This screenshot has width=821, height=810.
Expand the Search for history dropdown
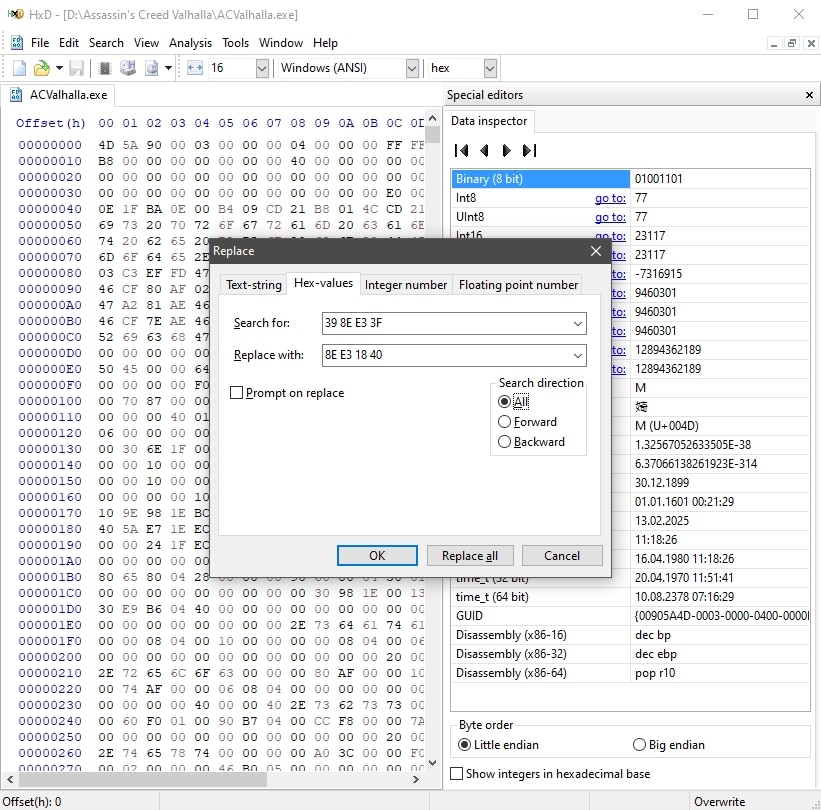578,324
